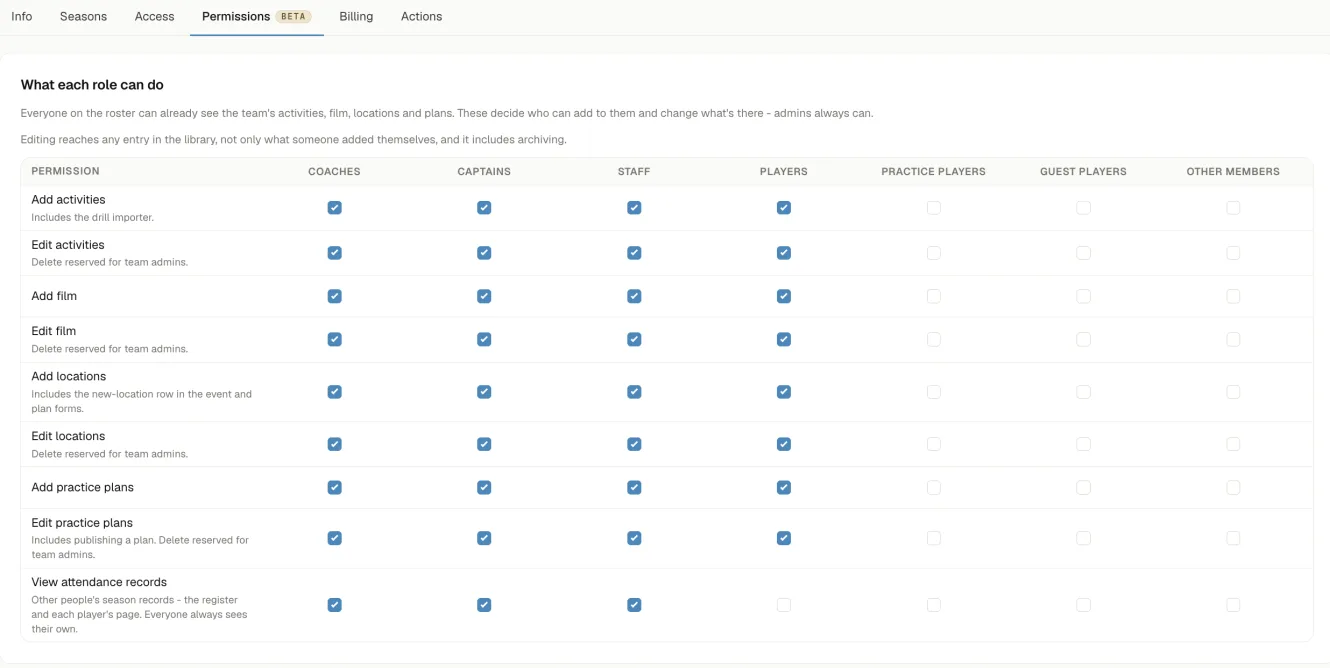The image size is (1330, 668).
Task: Uncheck Add practice plans for Coaches
Action: (x=334, y=487)
